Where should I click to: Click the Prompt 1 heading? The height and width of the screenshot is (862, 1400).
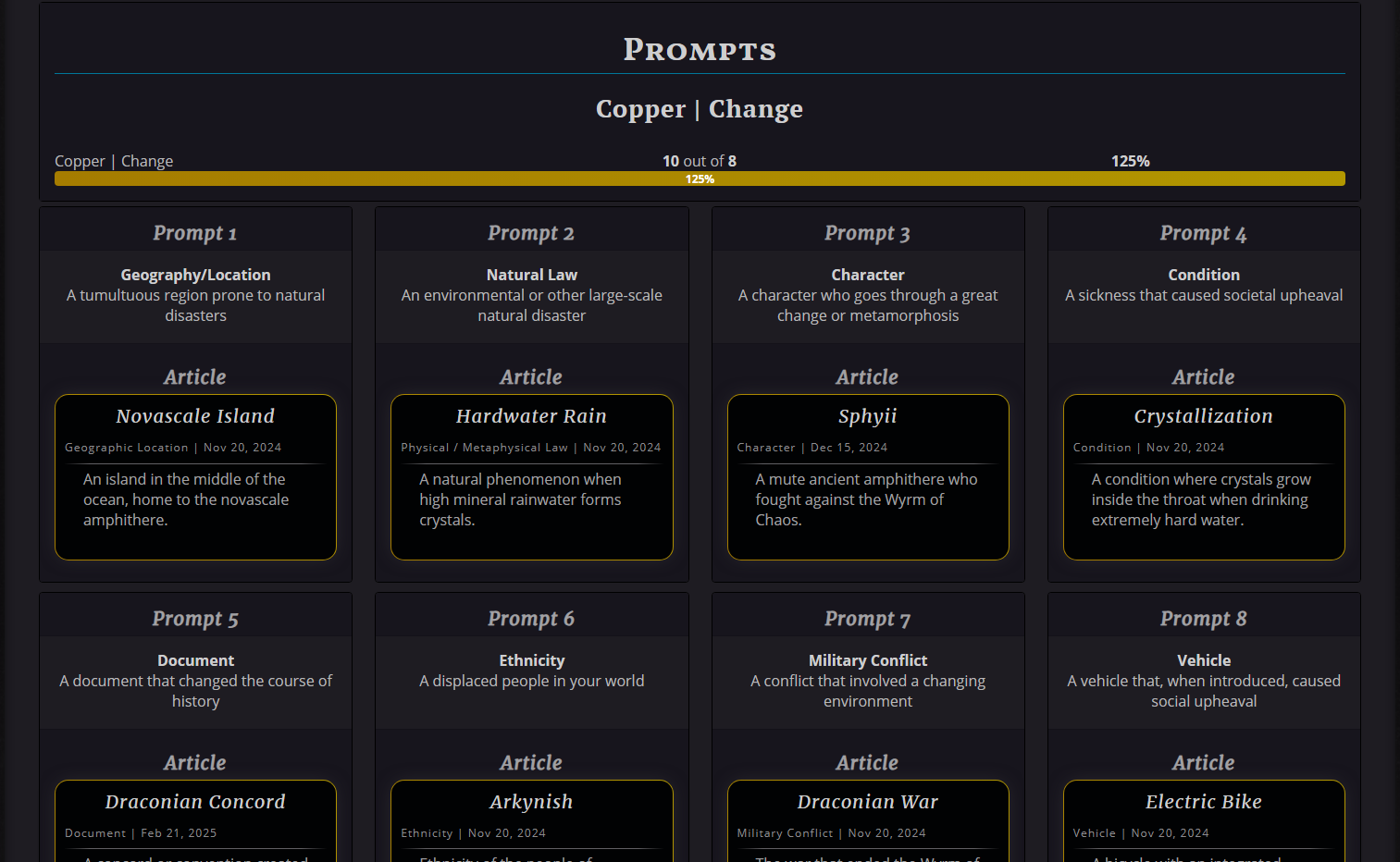tap(195, 233)
